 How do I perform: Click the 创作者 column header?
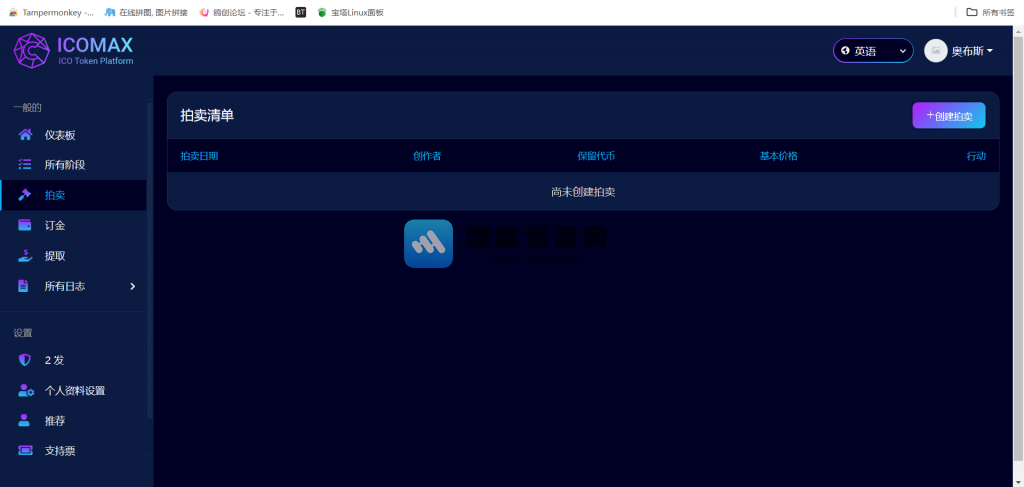(426, 156)
